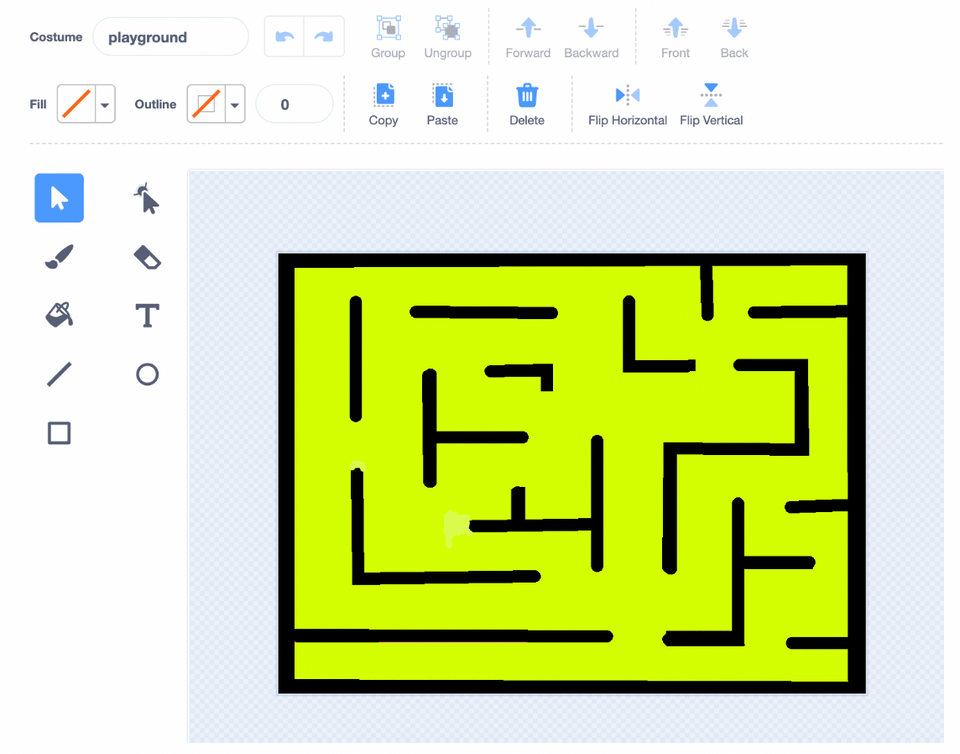Screen dimensions: 960x754
Task: Switch to the Reshape tool
Action: pos(146,197)
